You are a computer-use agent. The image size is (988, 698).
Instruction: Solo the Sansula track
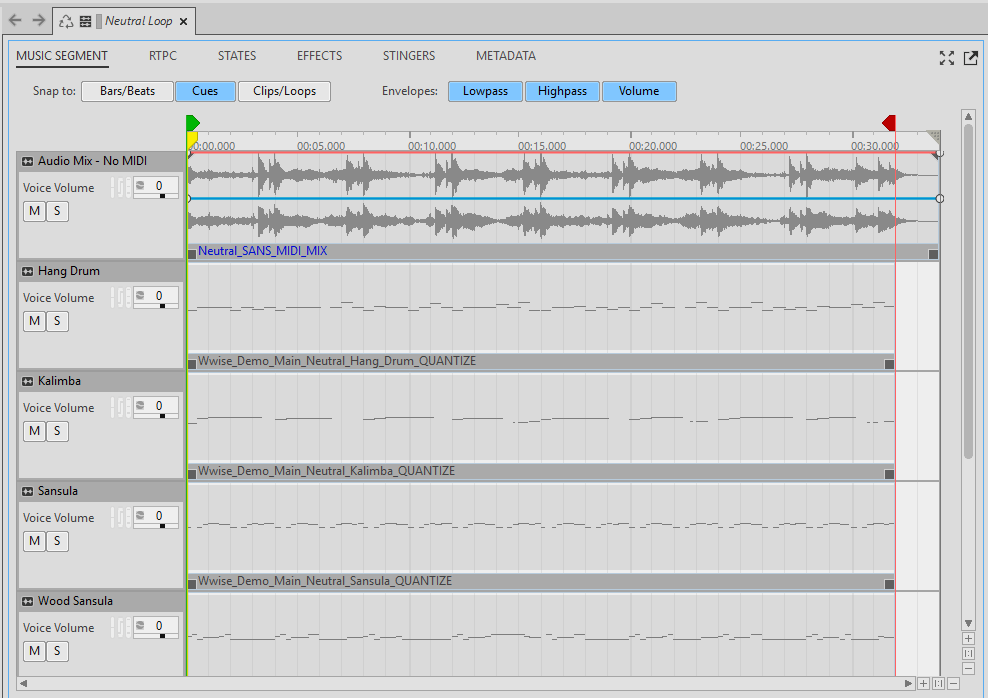point(57,541)
